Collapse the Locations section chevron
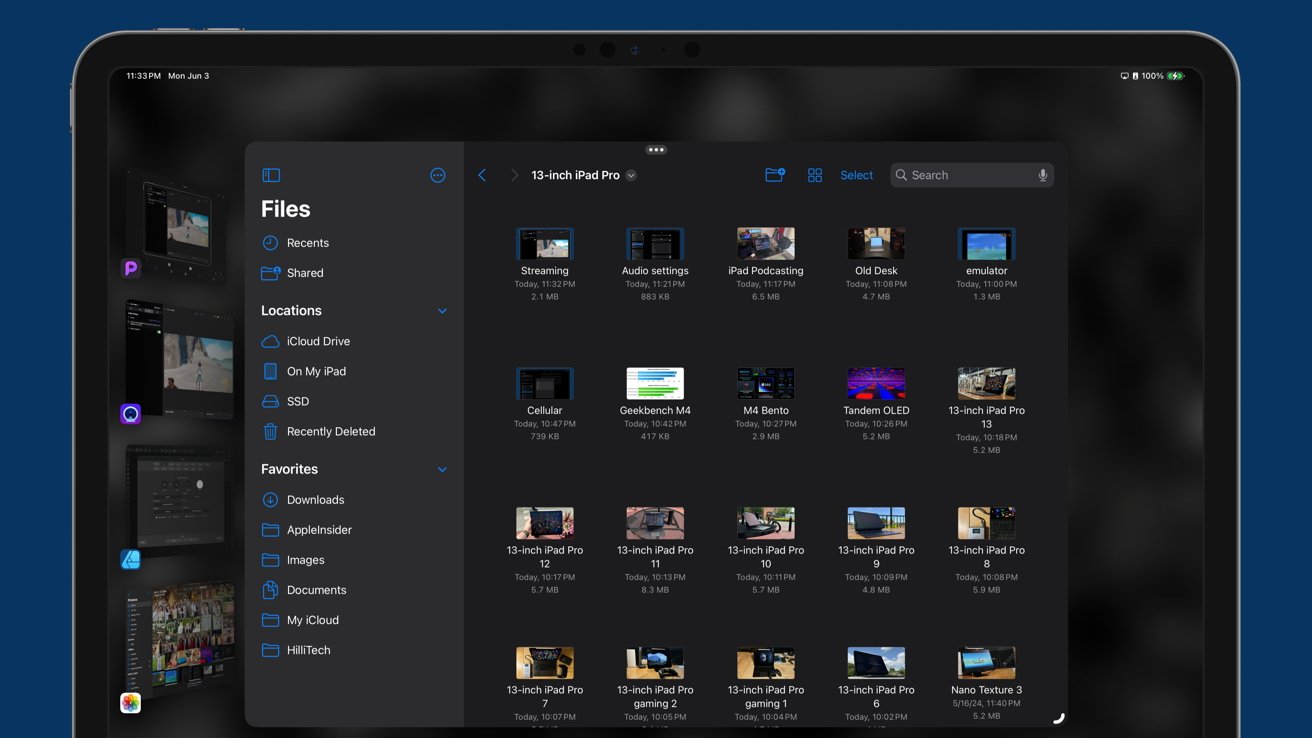This screenshot has width=1312, height=738. tap(442, 311)
